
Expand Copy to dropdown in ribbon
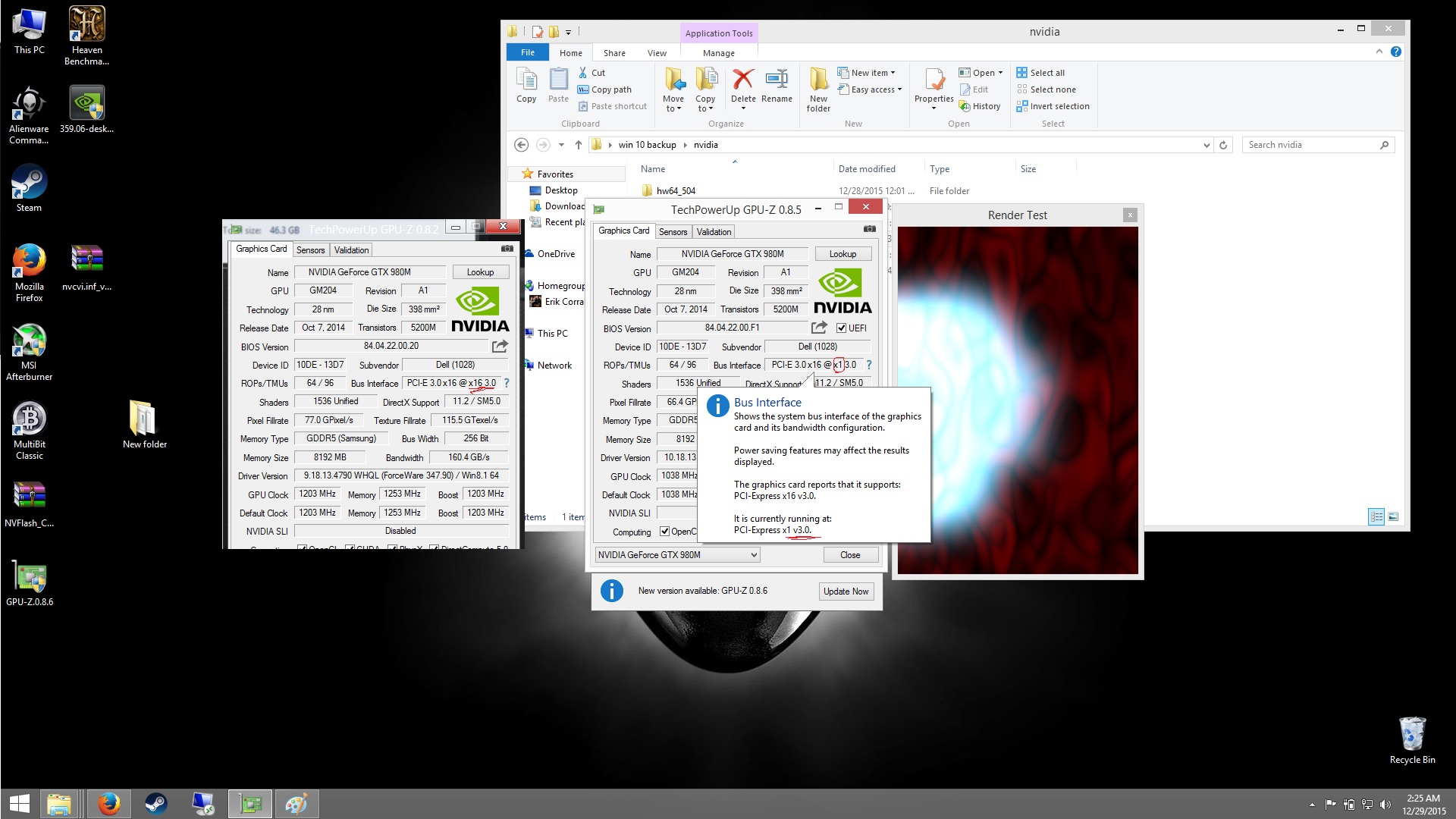[705, 108]
